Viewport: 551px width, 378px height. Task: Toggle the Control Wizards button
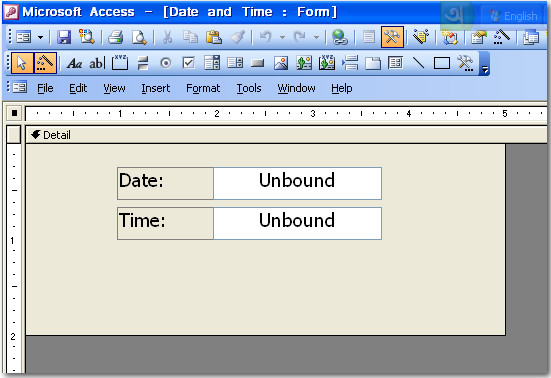tap(45, 63)
